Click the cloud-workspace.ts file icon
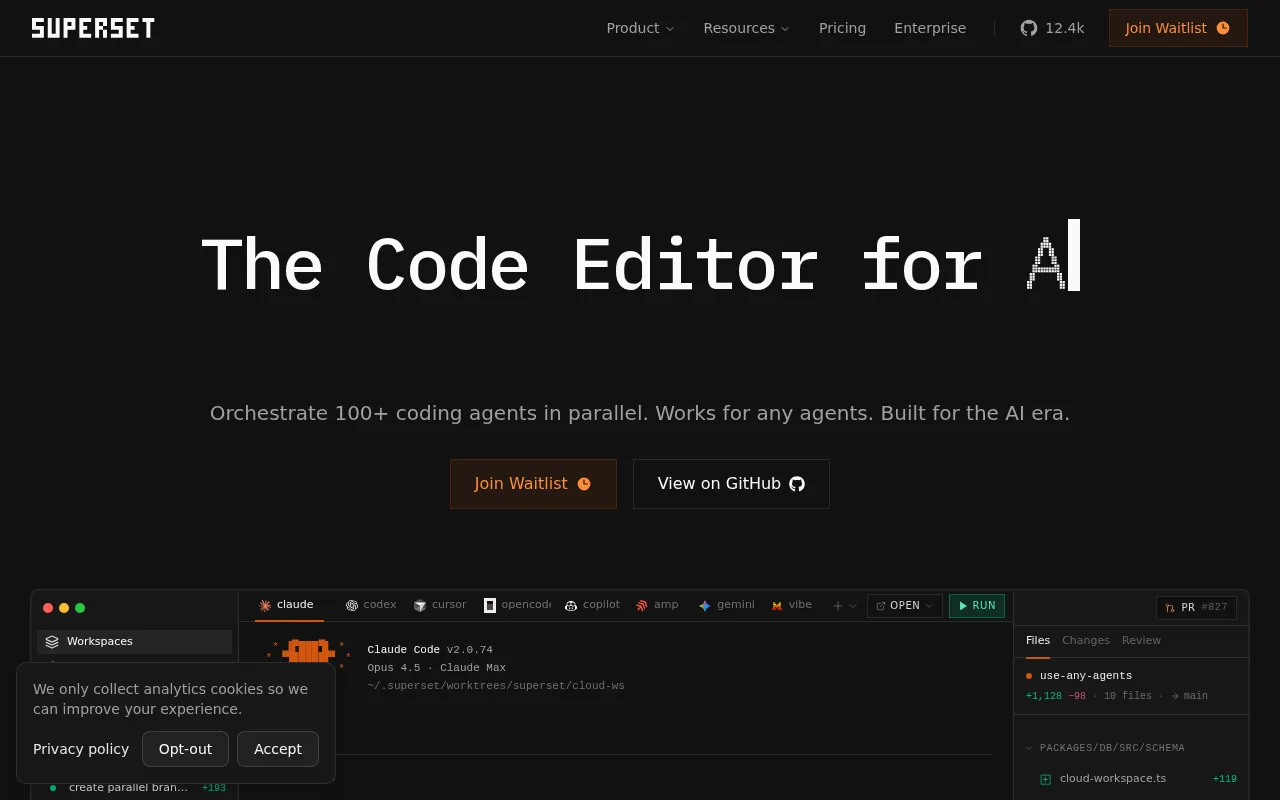1280x800 pixels. [x=1046, y=779]
